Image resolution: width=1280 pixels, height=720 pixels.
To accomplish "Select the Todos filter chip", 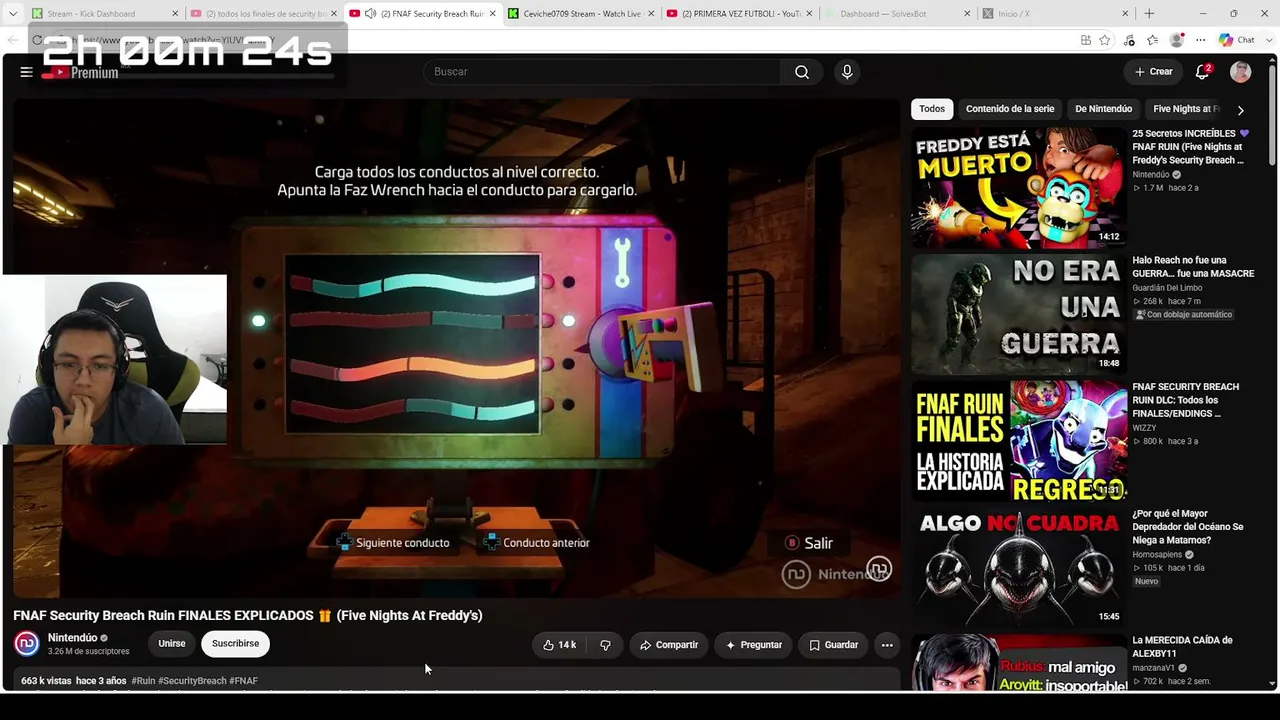I will (x=932, y=109).
